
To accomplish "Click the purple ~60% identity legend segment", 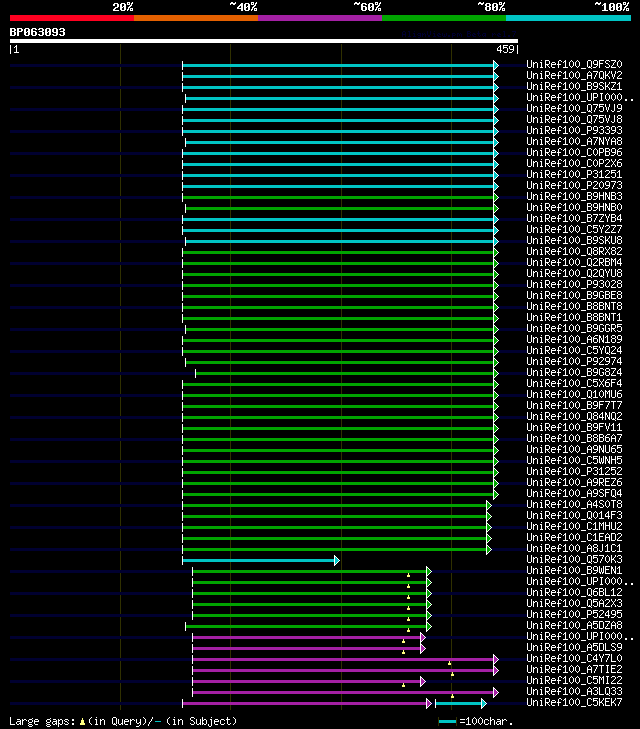I will click(x=320, y=18).
